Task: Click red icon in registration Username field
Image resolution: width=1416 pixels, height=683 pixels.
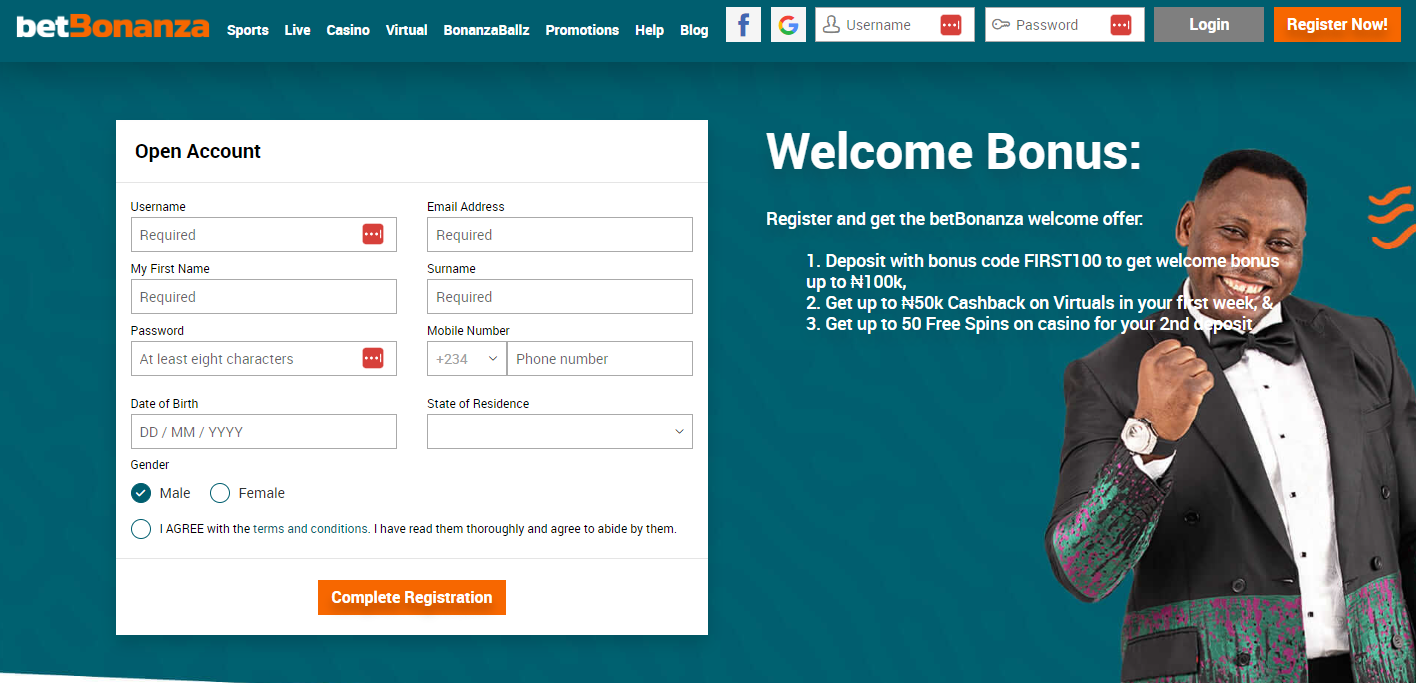Action: point(372,234)
